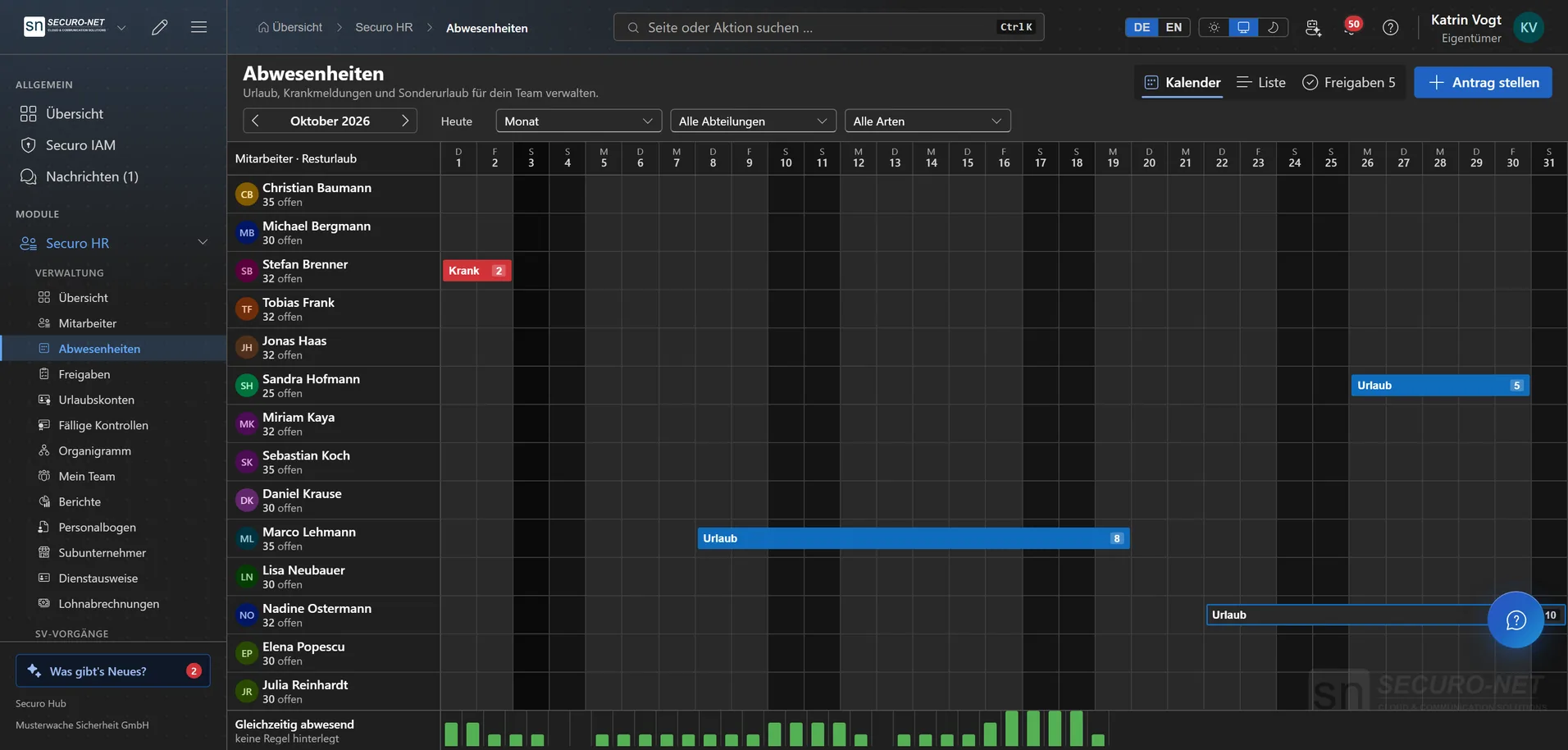Switch to the Liste tab
The height and width of the screenshot is (750, 1568).
1260,82
